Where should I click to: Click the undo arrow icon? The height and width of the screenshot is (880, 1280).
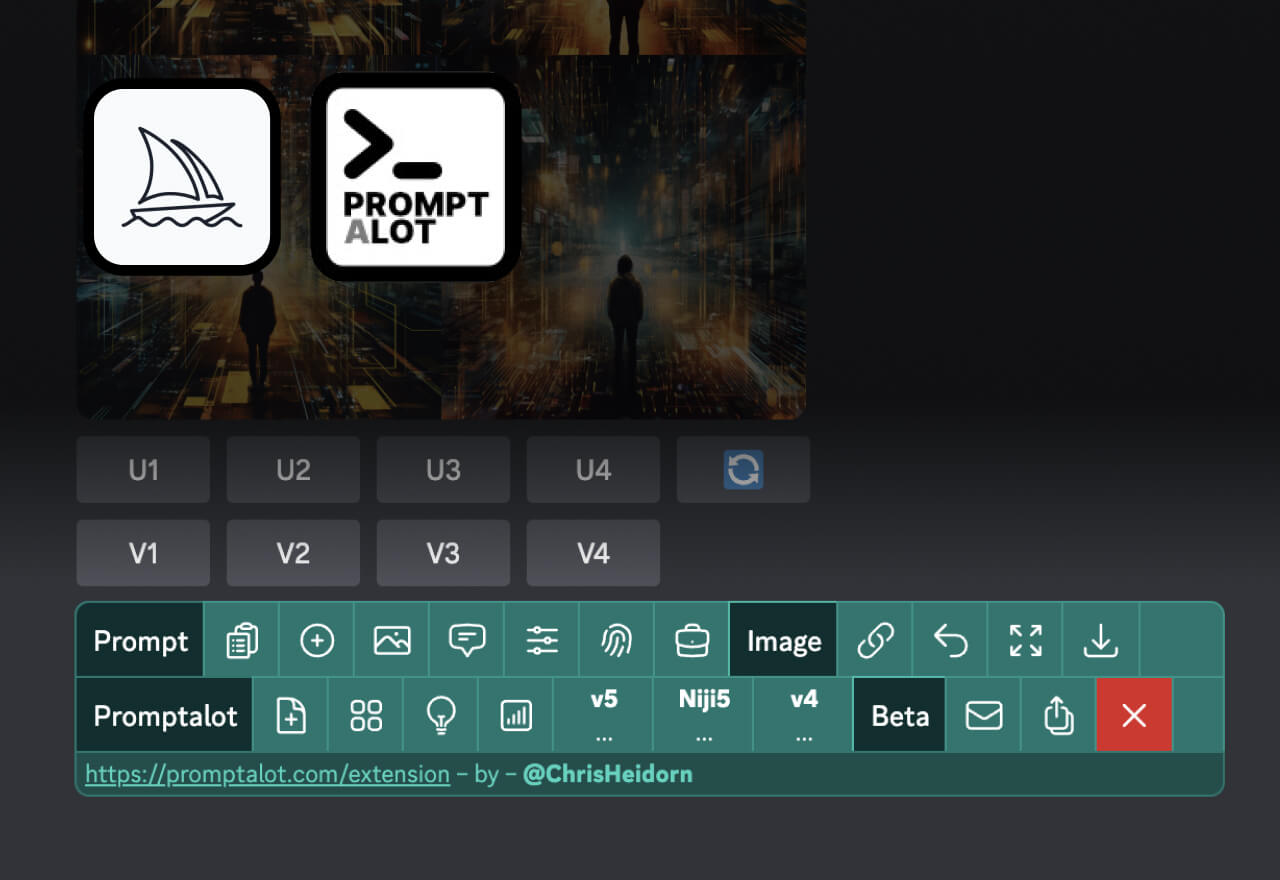(x=949, y=640)
